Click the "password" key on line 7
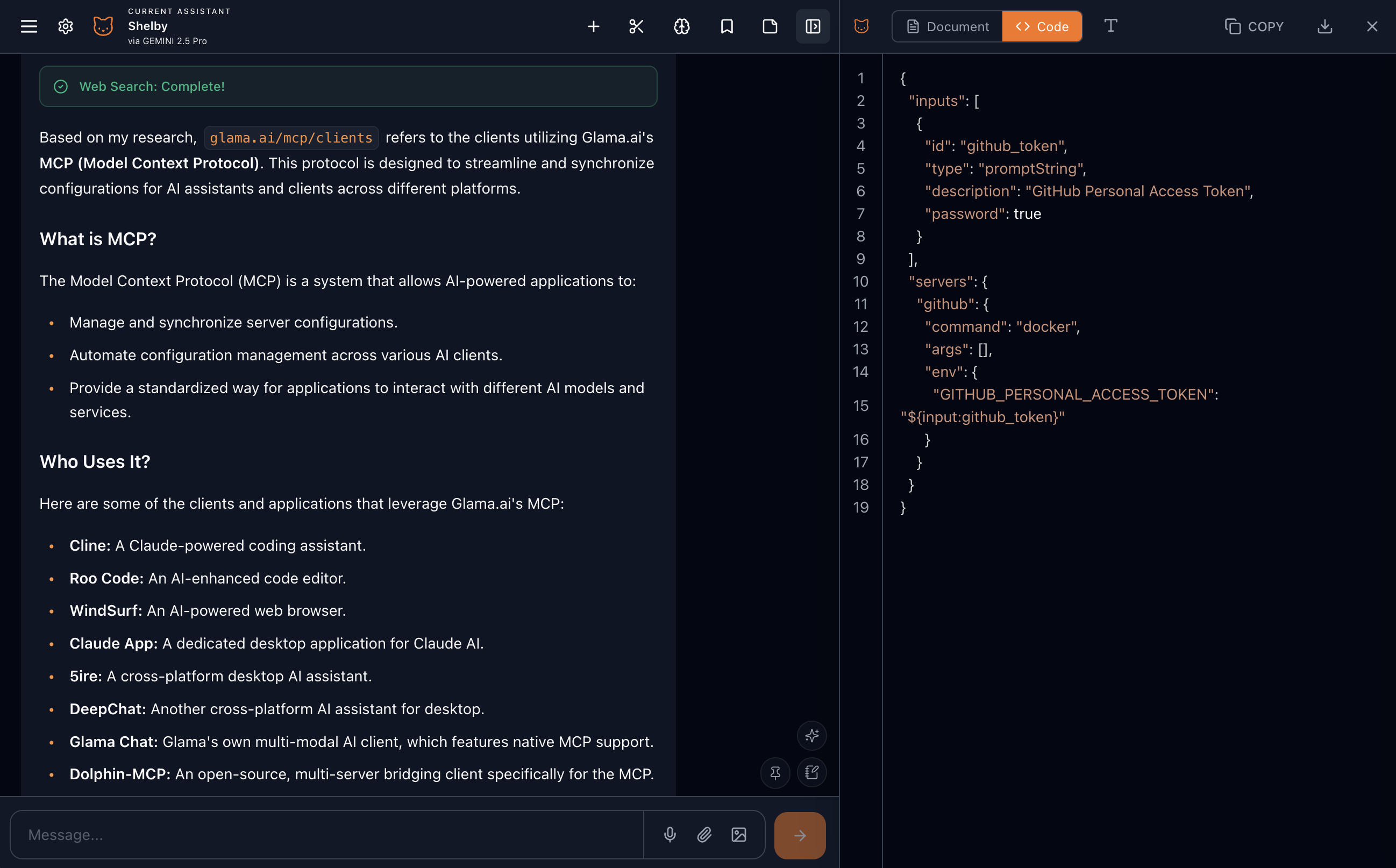 [965, 214]
